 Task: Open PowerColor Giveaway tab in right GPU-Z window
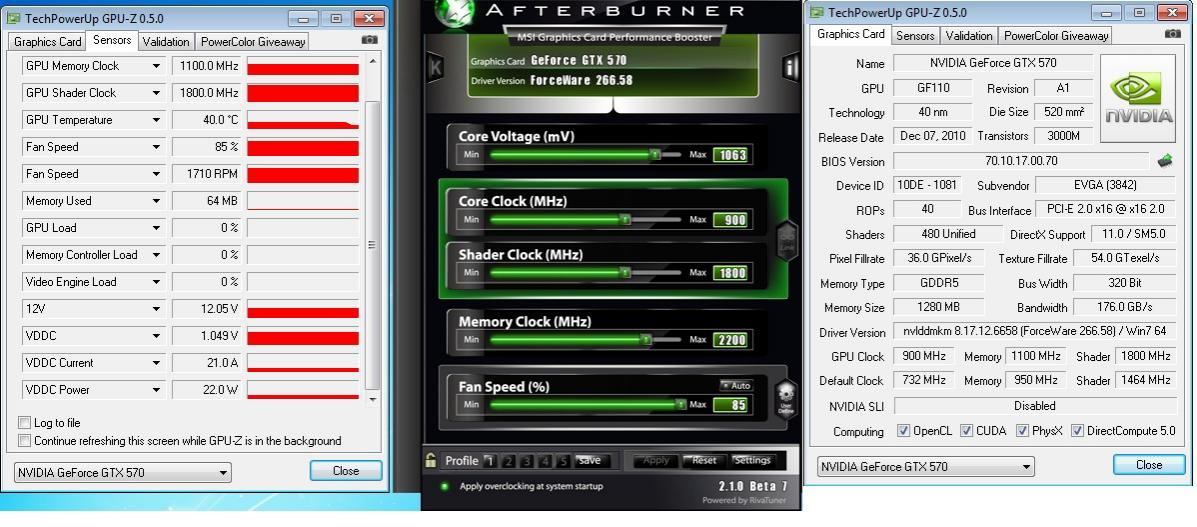[1056, 36]
